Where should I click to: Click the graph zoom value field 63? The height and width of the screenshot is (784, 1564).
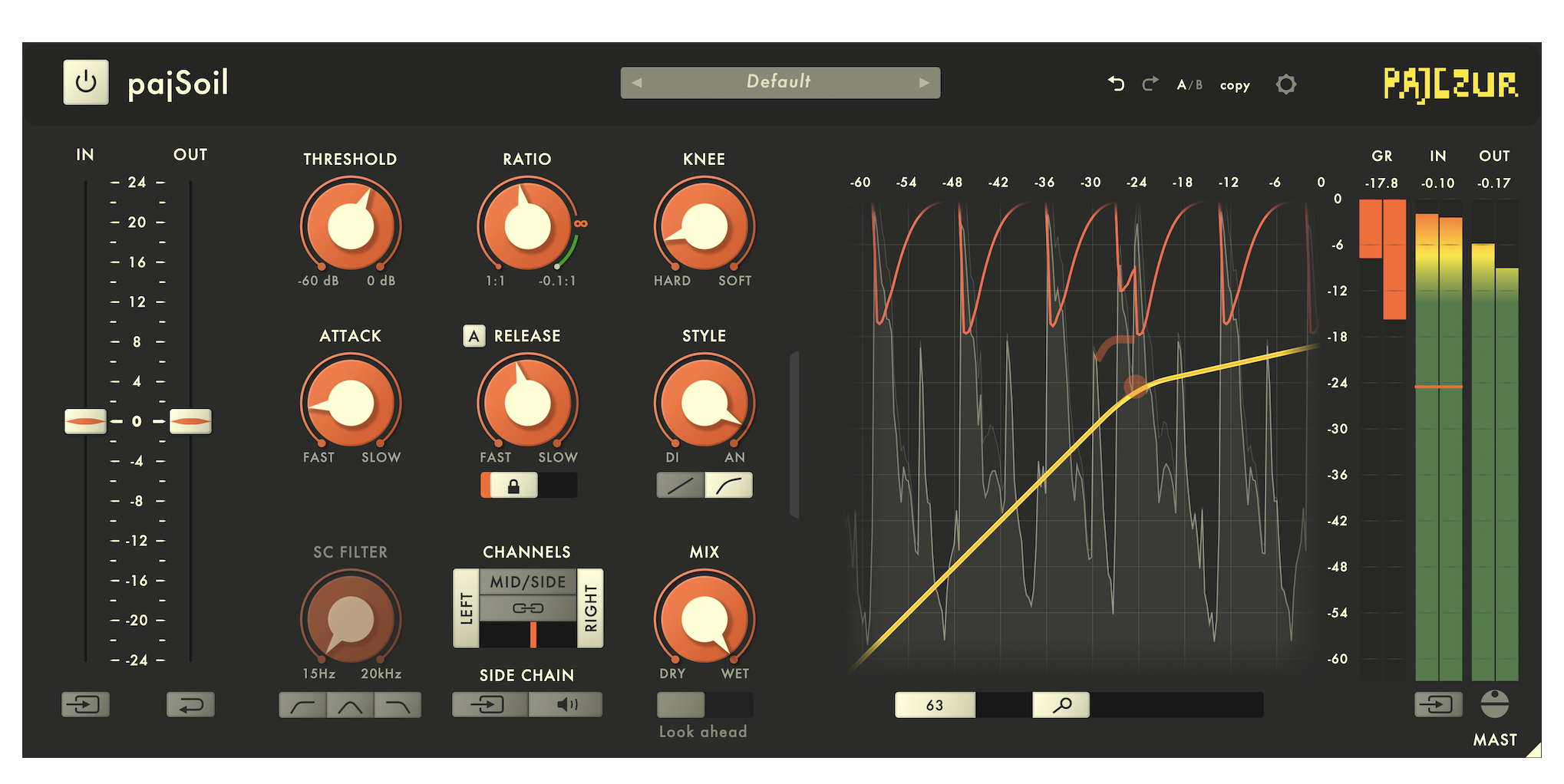(x=935, y=705)
